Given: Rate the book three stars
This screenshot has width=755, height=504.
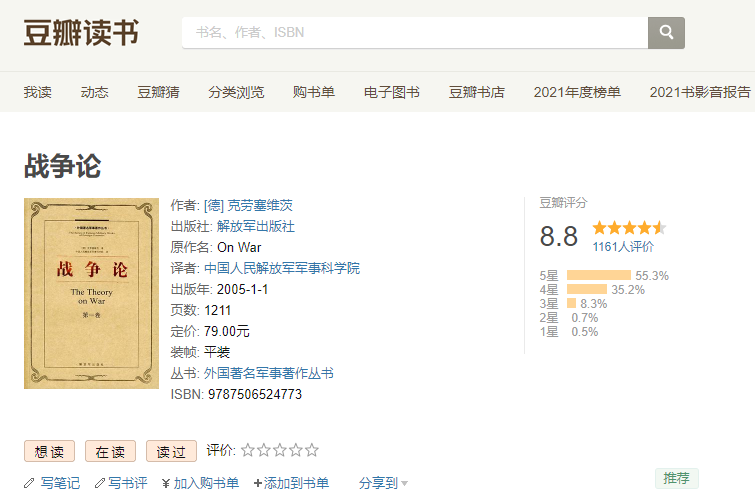Looking at the screenshot, I should pos(279,450).
